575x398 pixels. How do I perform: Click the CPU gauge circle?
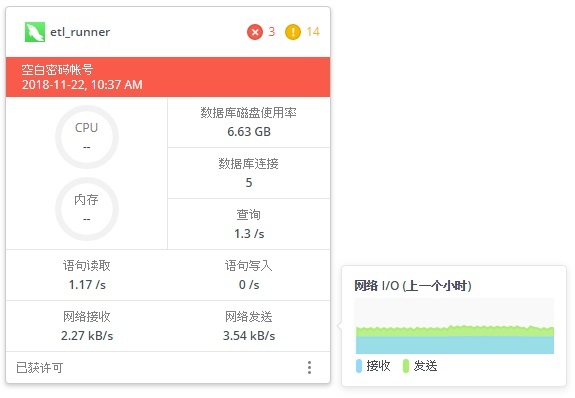pyautogui.click(x=87, y=137)
